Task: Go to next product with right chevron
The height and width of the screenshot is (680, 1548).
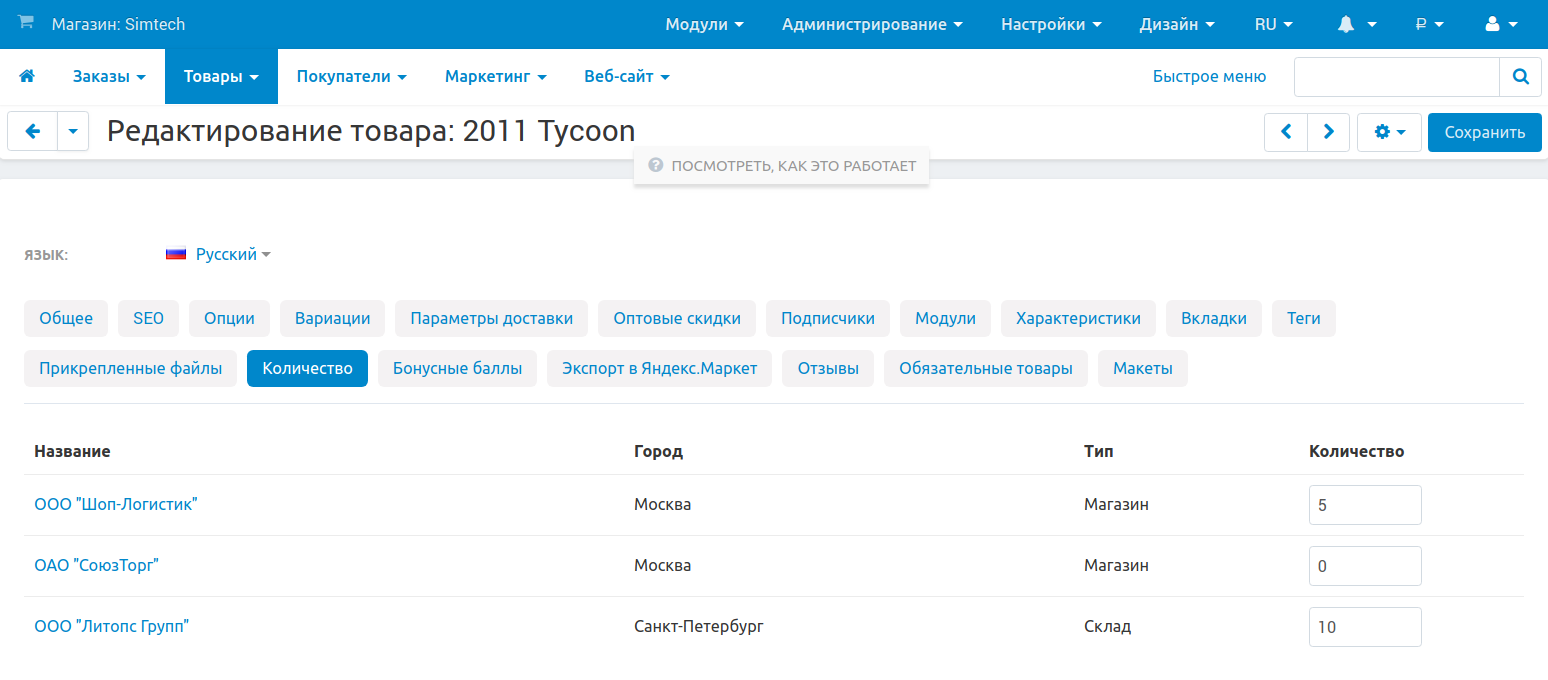Action: [x=1328, y=132]
